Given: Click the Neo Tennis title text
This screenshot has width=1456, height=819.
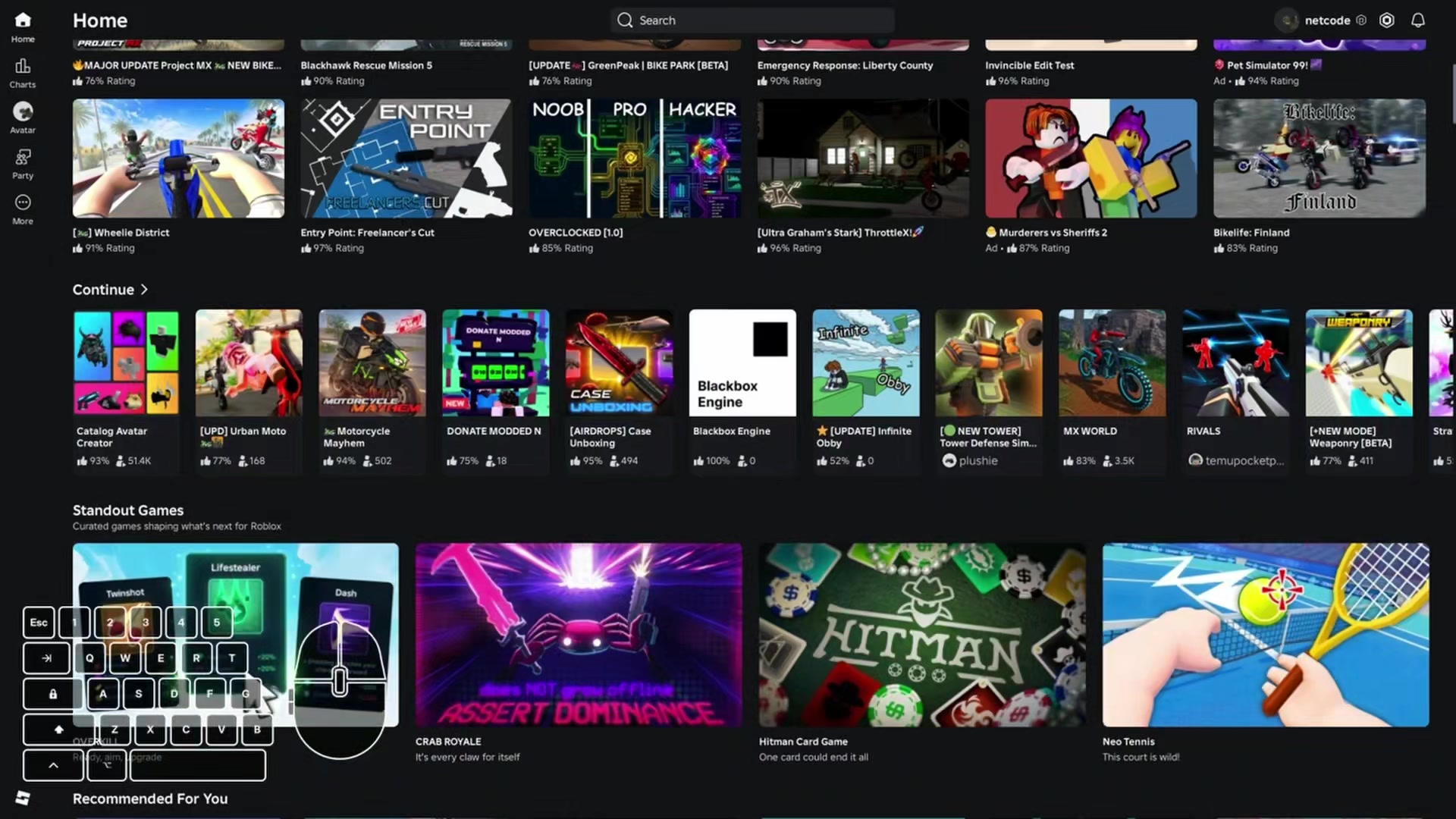Looking at the screenshot, I should [x=1128, y=742].
